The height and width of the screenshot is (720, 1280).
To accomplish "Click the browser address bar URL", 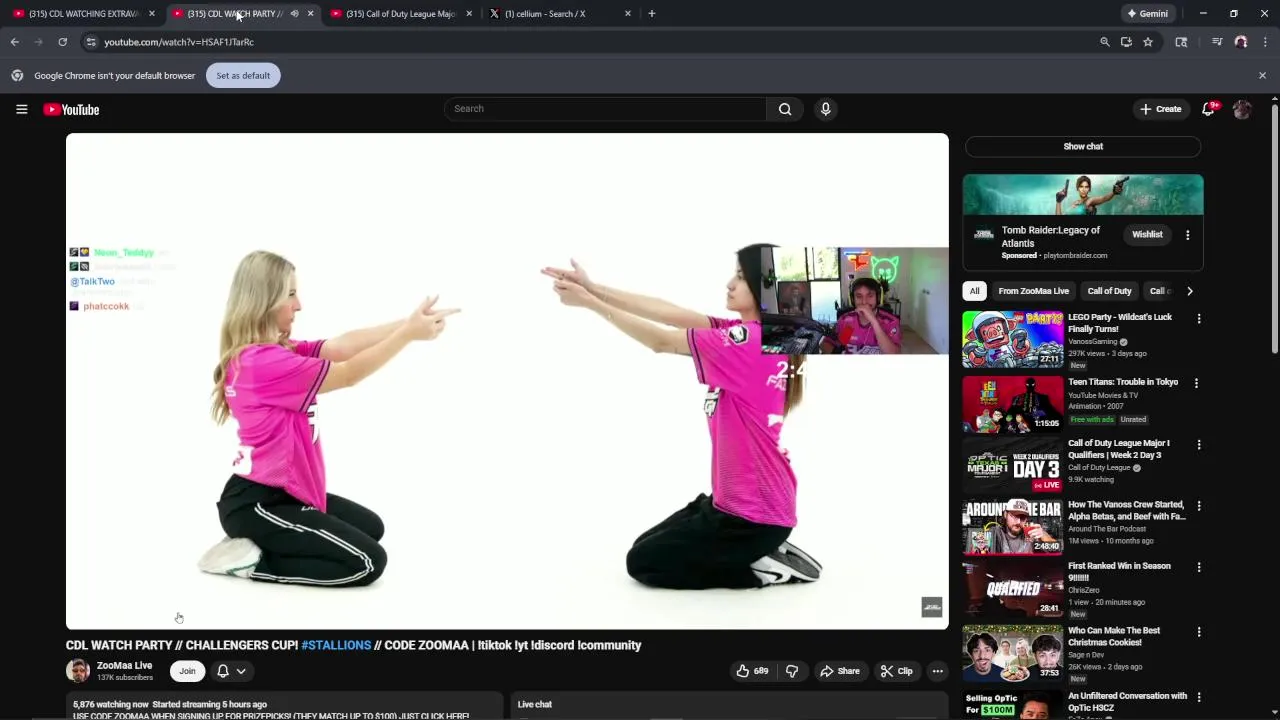I will (179, 42).
